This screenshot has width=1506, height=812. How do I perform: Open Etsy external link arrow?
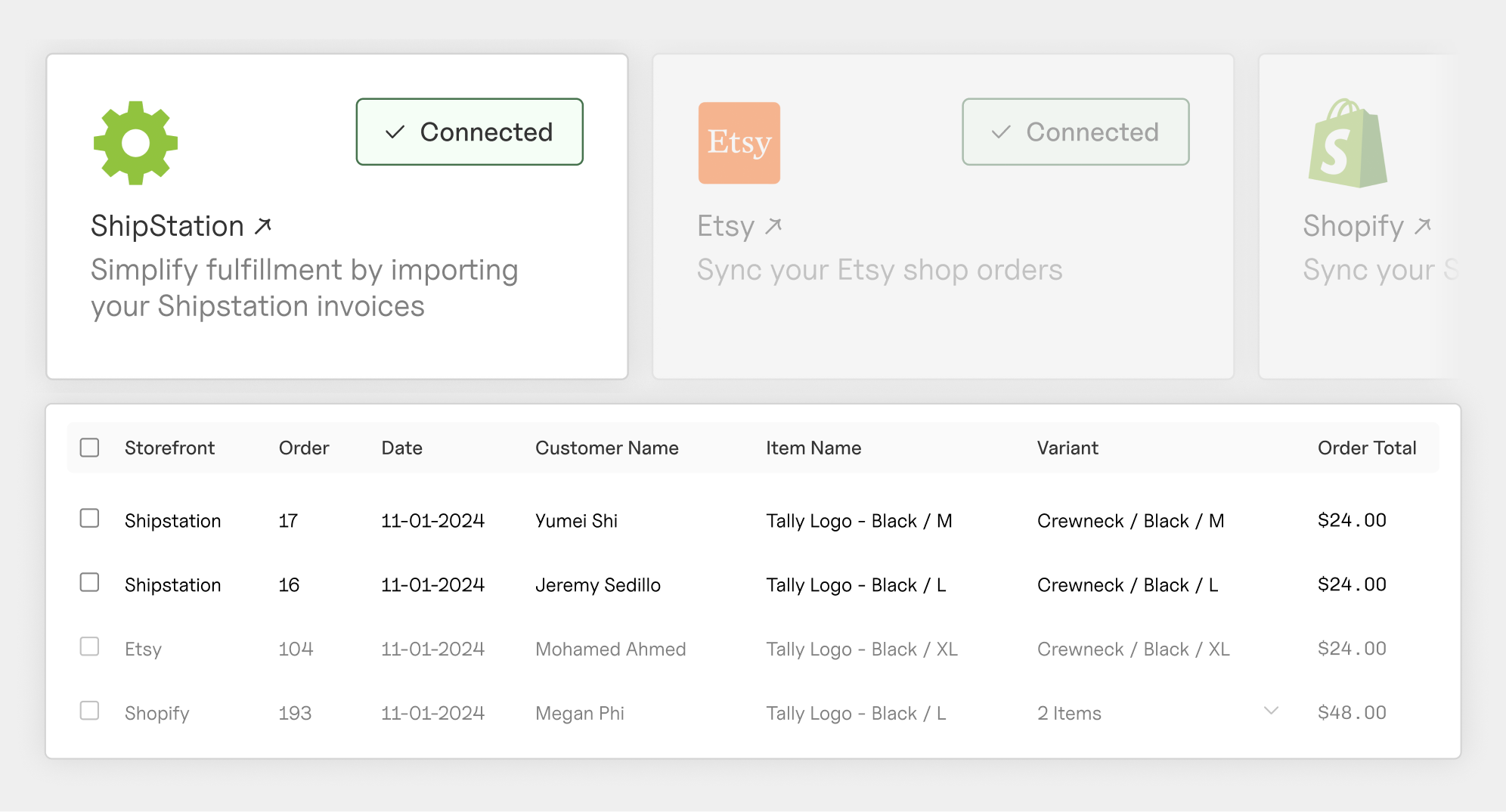[773, 225]
